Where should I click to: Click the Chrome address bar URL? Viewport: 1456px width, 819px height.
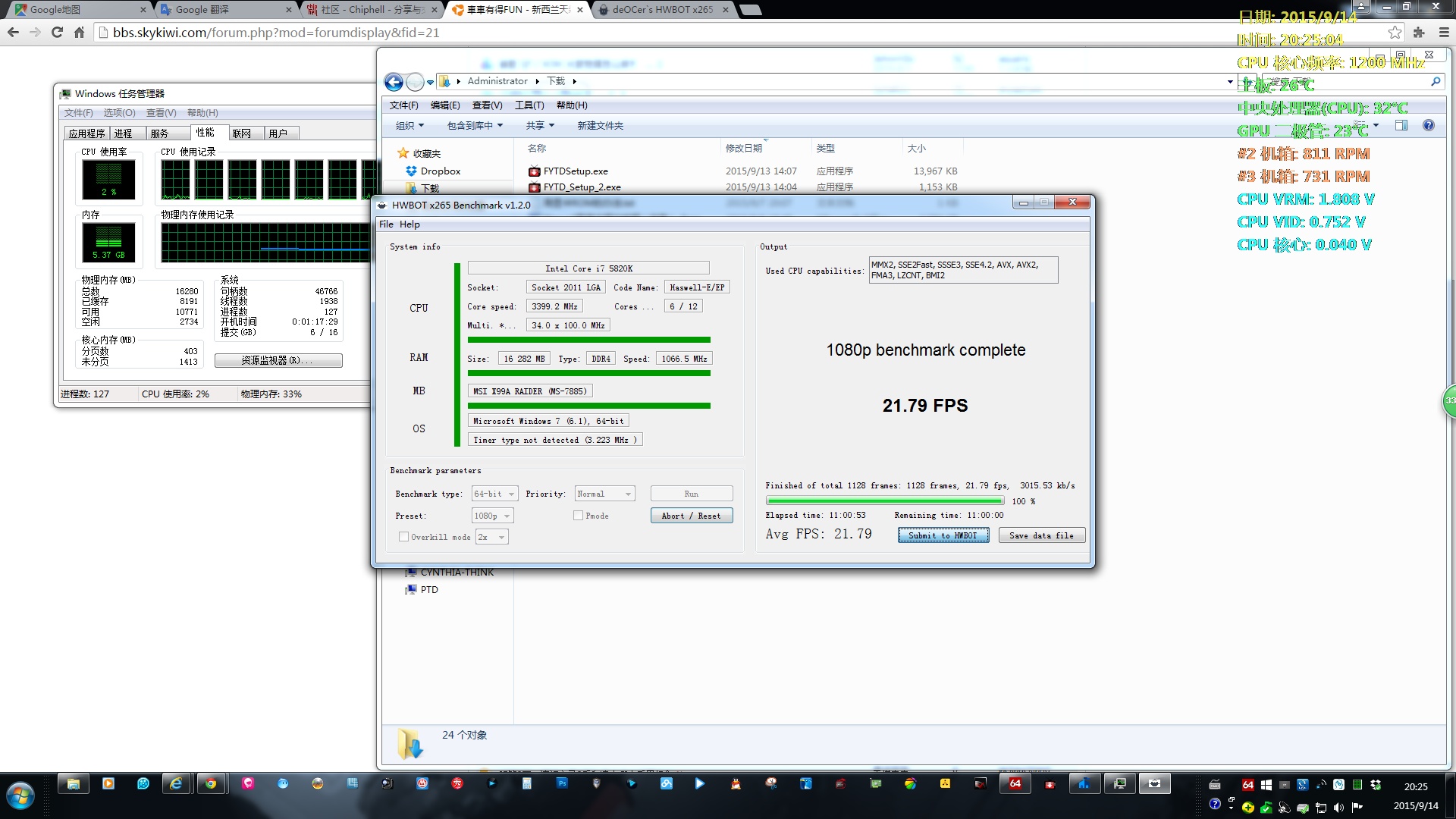pos(276,33)
